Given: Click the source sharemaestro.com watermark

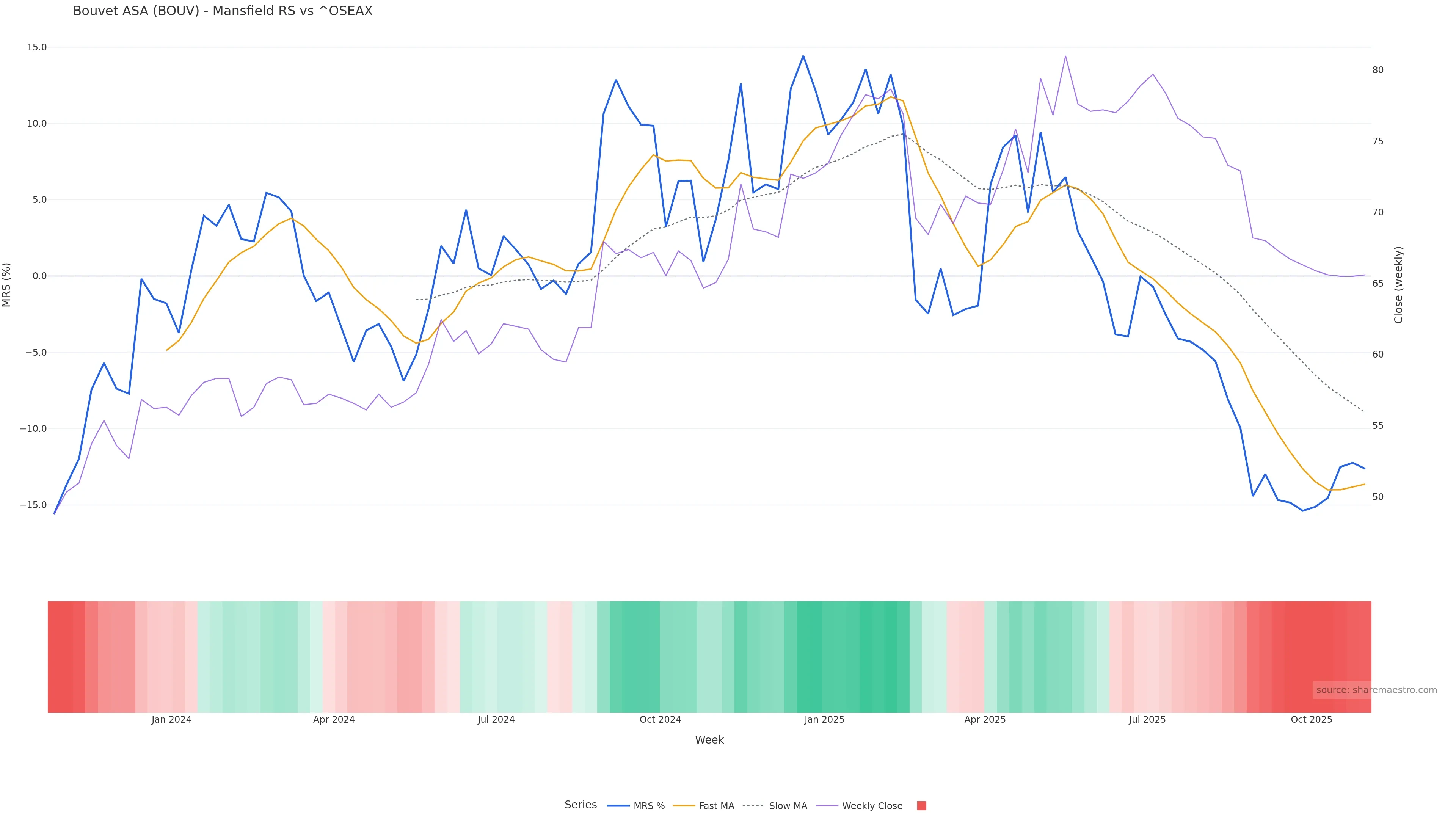Looking at the screenshot, I should (1376, 690).
